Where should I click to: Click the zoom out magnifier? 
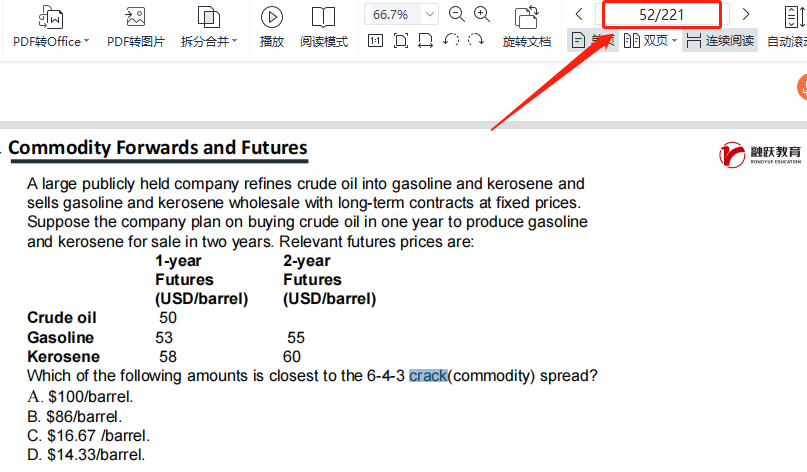click(x=457, y=14)
